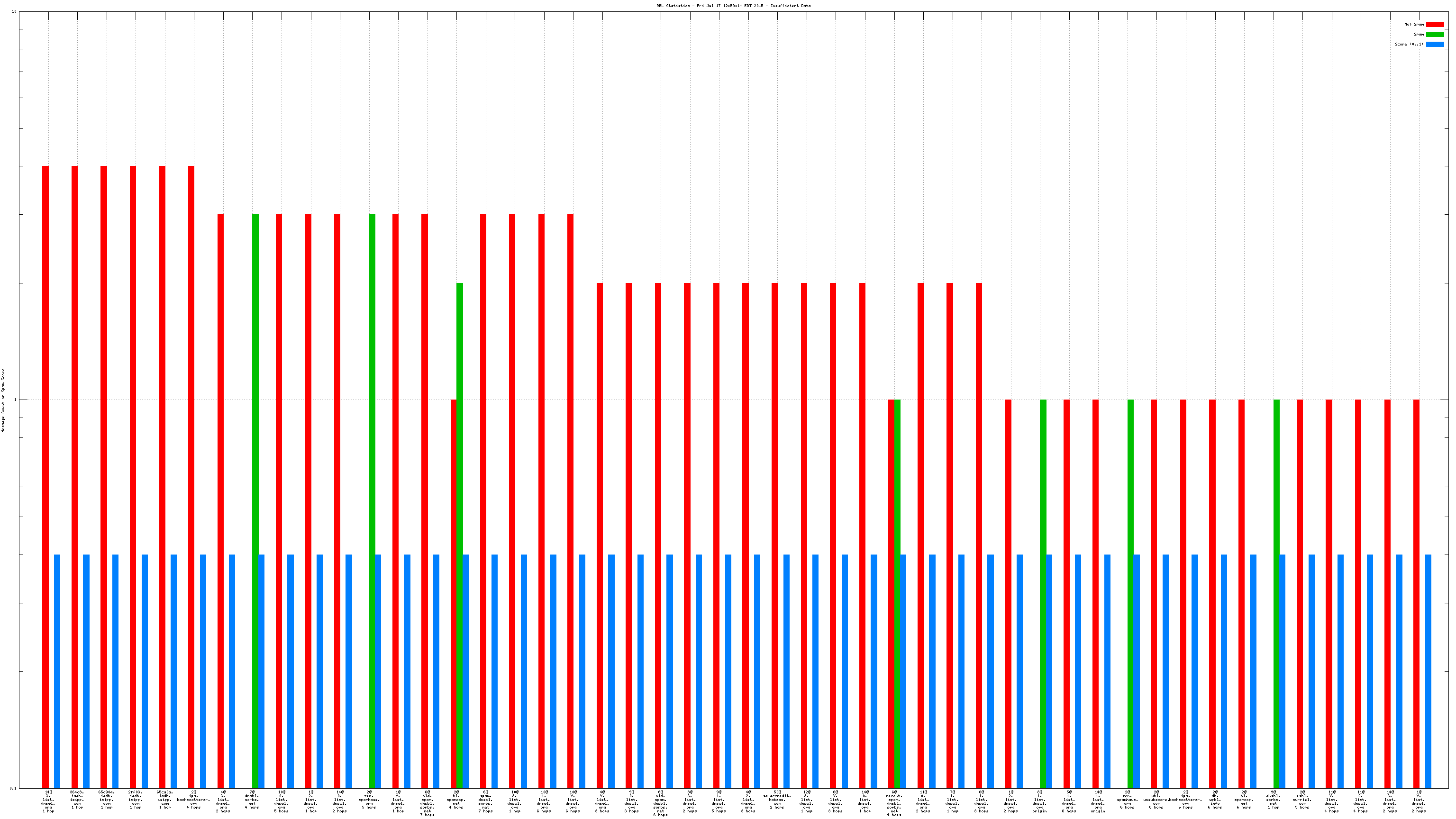Select the Message Count y-axis label
The image size is (1456, 819).
tap(3, 401)
